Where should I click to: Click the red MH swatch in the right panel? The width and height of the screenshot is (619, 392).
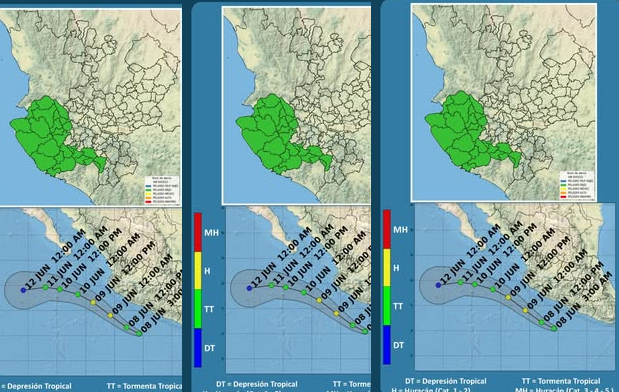[x=387, y=229]
